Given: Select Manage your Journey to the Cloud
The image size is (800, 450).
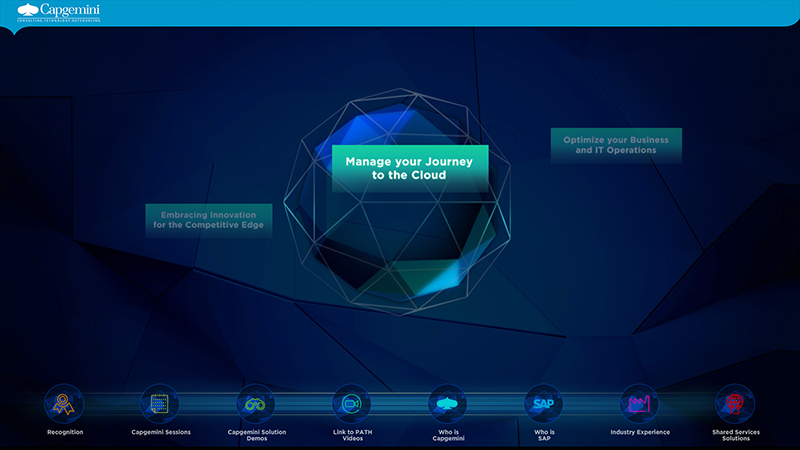Looking at the screenshot, I should [x=410, y=168].
